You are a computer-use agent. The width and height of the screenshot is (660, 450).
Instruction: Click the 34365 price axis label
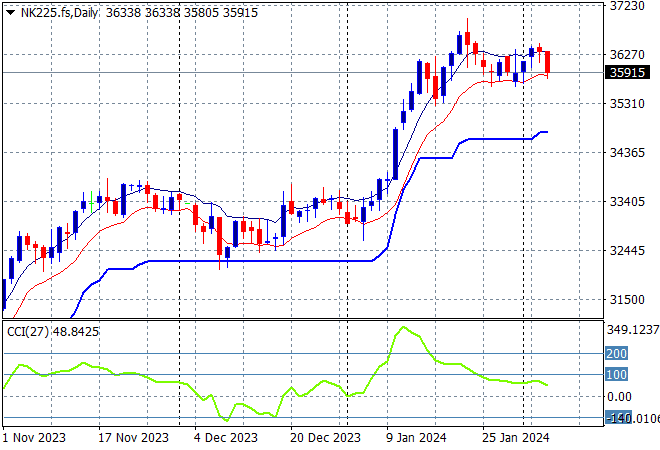629,153
